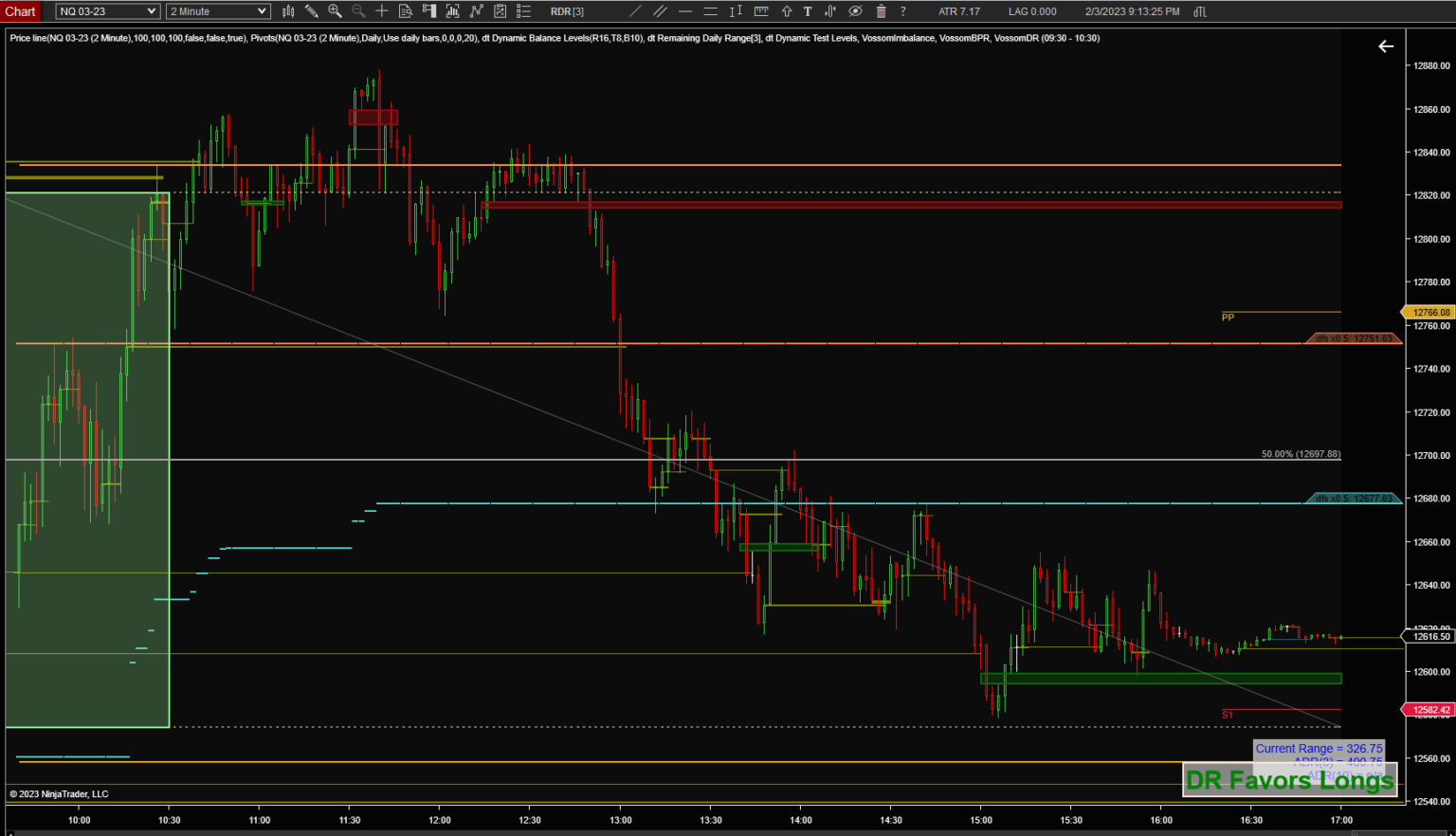Open the Data Box from the toolbar
The height and width of the screenshot is (836, 1456).
[405, 11]
